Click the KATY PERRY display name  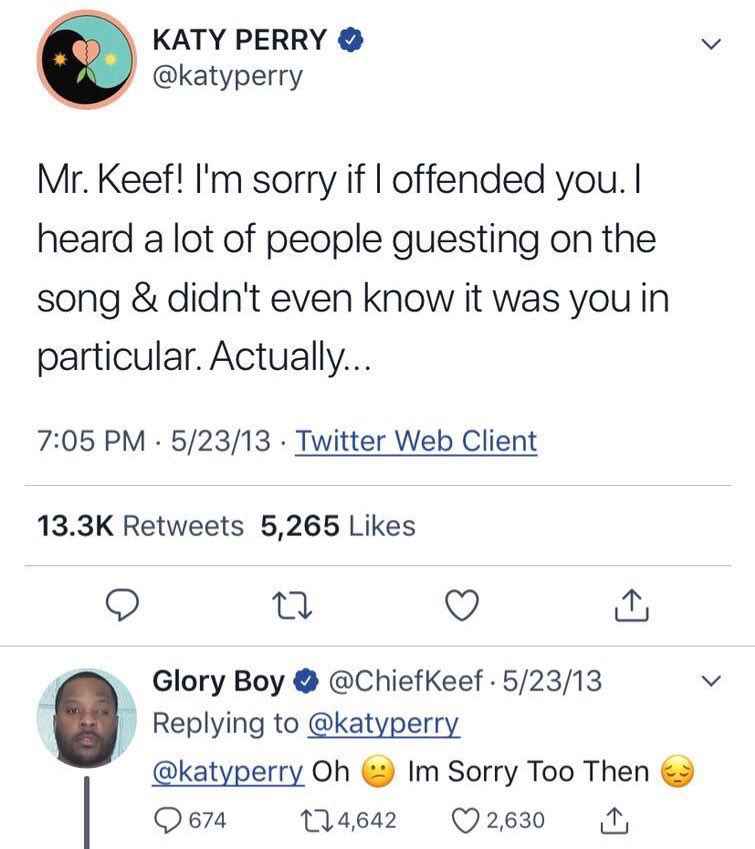click(x=240, y=41)
